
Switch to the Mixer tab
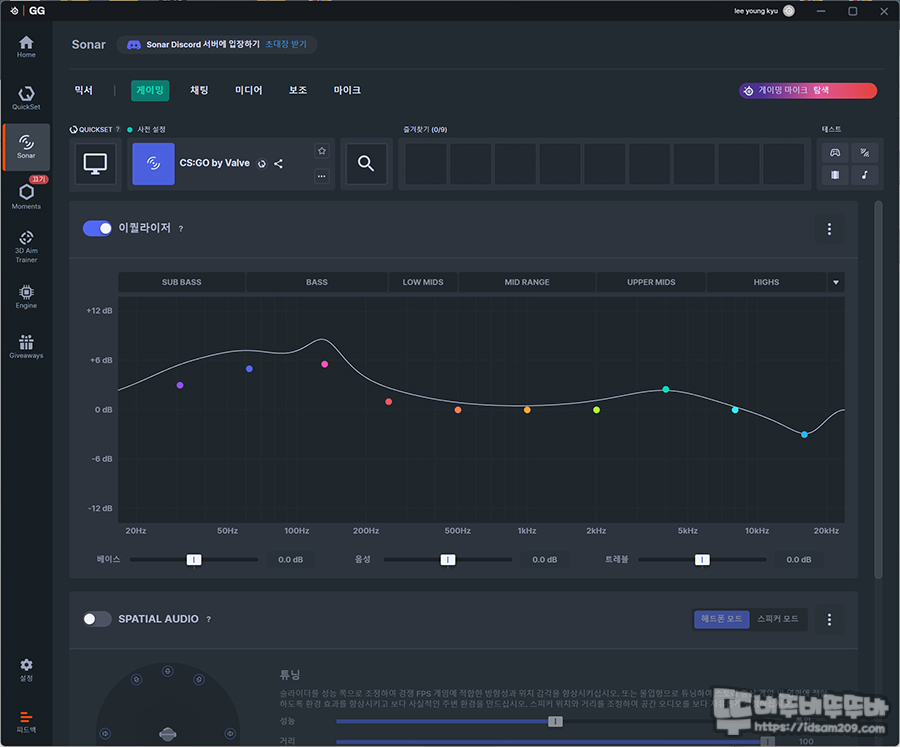pyautogui.click(x=84, y=90)
